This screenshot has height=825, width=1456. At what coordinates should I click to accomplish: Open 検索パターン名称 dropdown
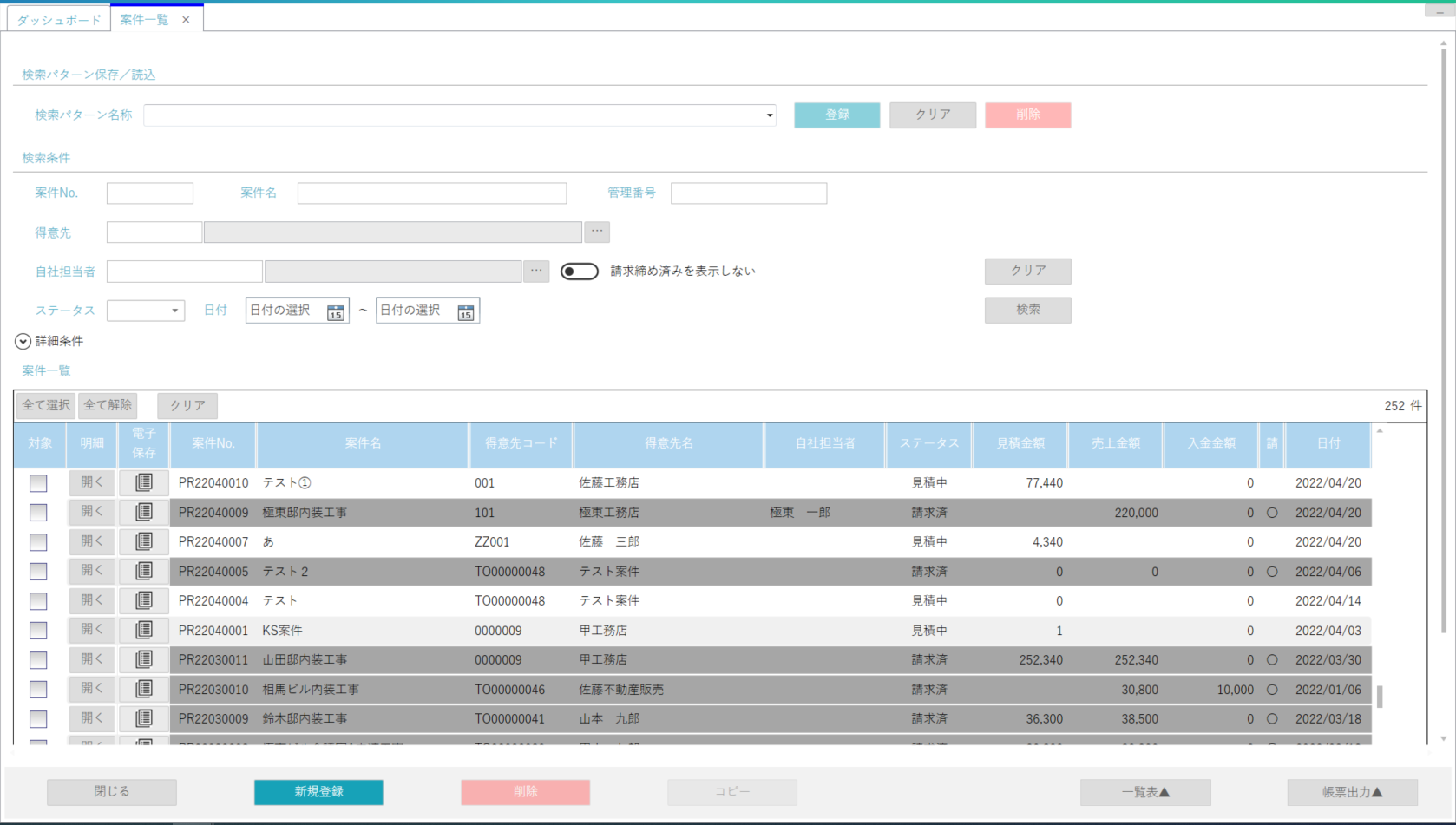[769, 115]
